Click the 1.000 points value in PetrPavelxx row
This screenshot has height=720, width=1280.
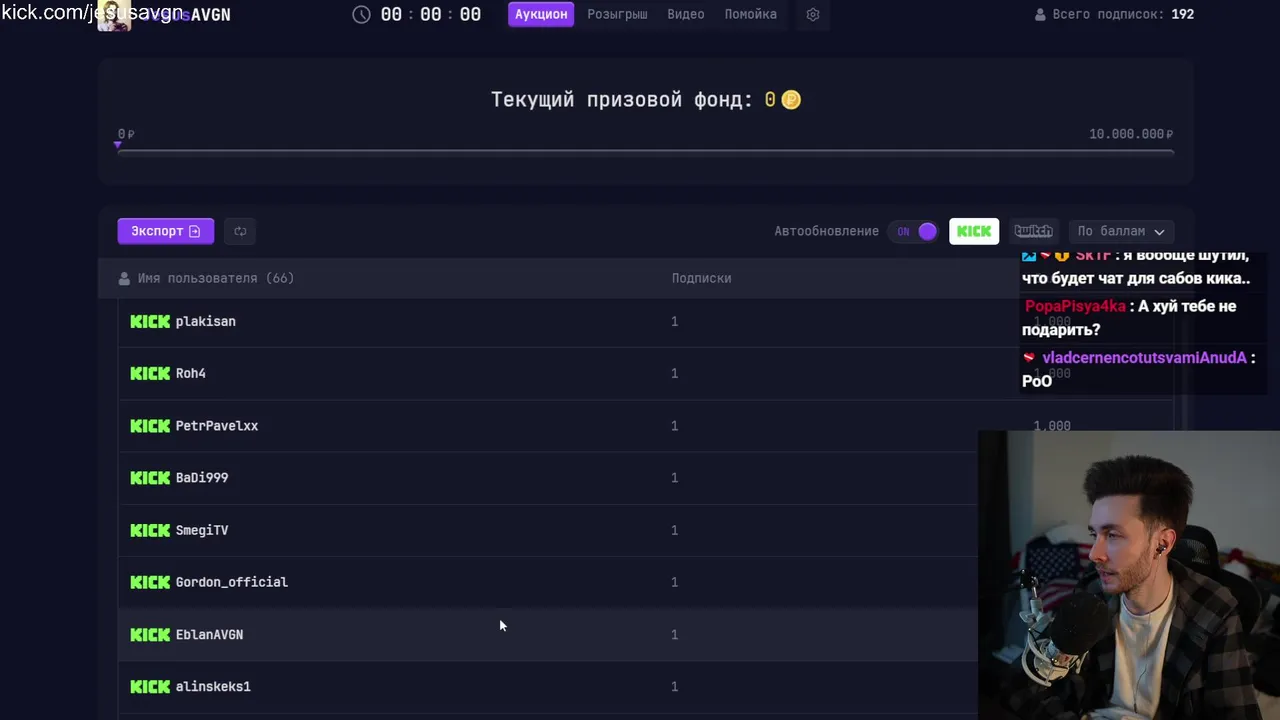tap(1052, 426)
